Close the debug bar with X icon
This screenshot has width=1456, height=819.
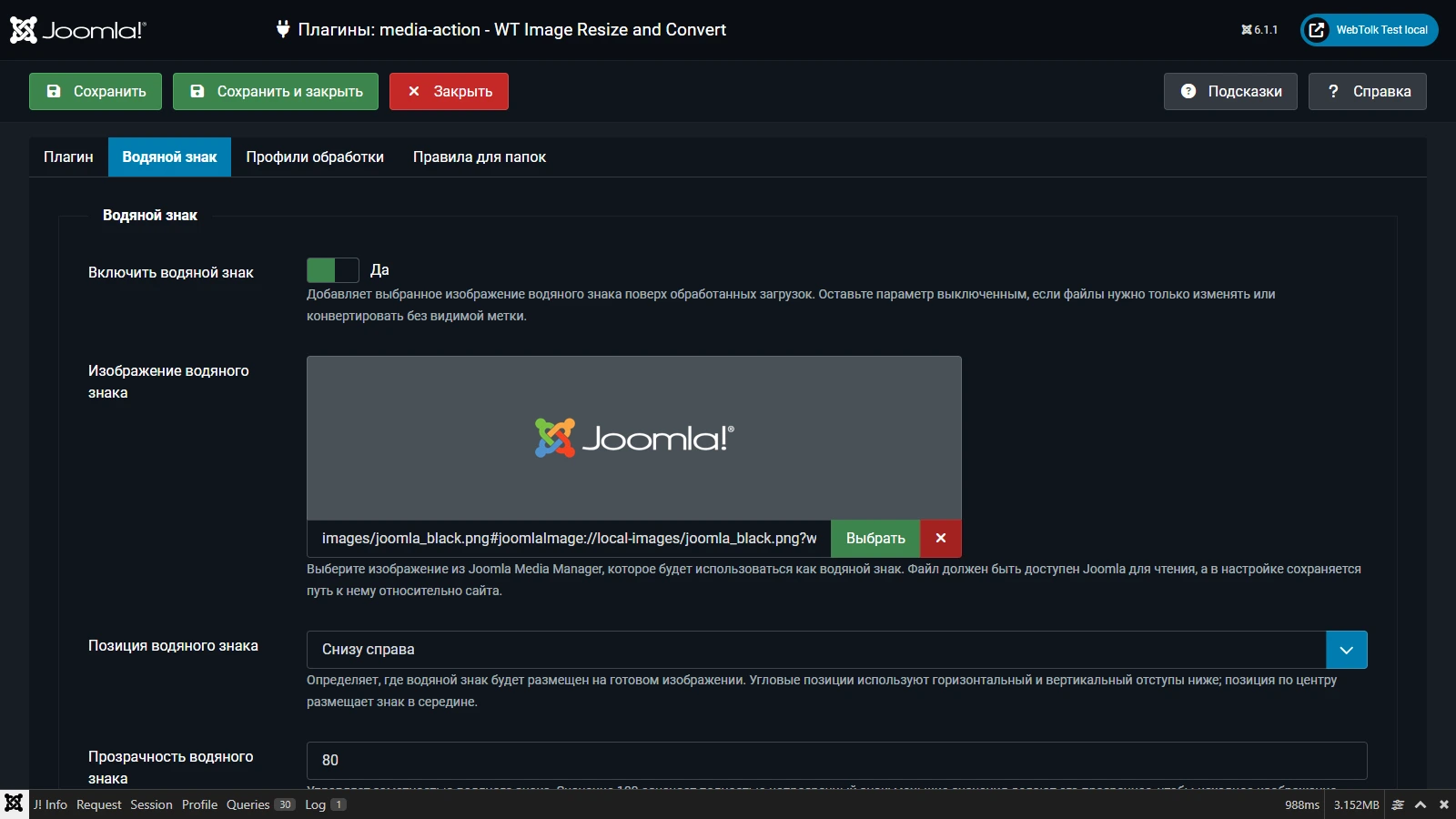click(1443, 804)
